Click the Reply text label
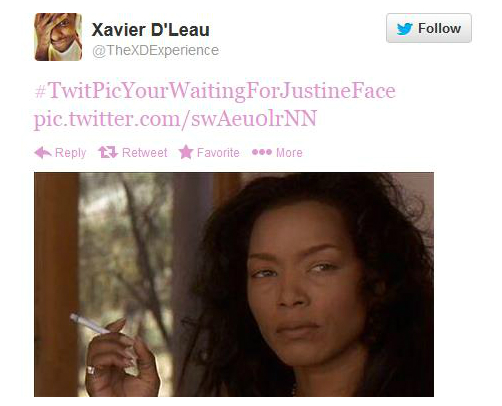The height and width of the screenshot is (406, 502). (70, 153)
